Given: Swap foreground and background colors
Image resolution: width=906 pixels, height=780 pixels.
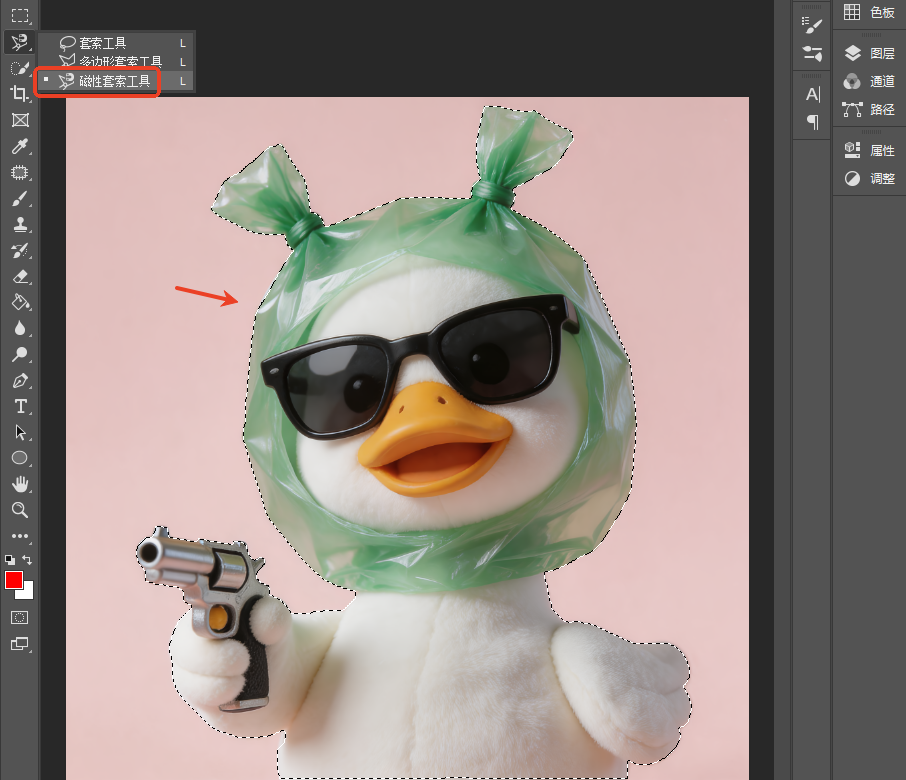Looking at the screenshot, I should 27,559.
